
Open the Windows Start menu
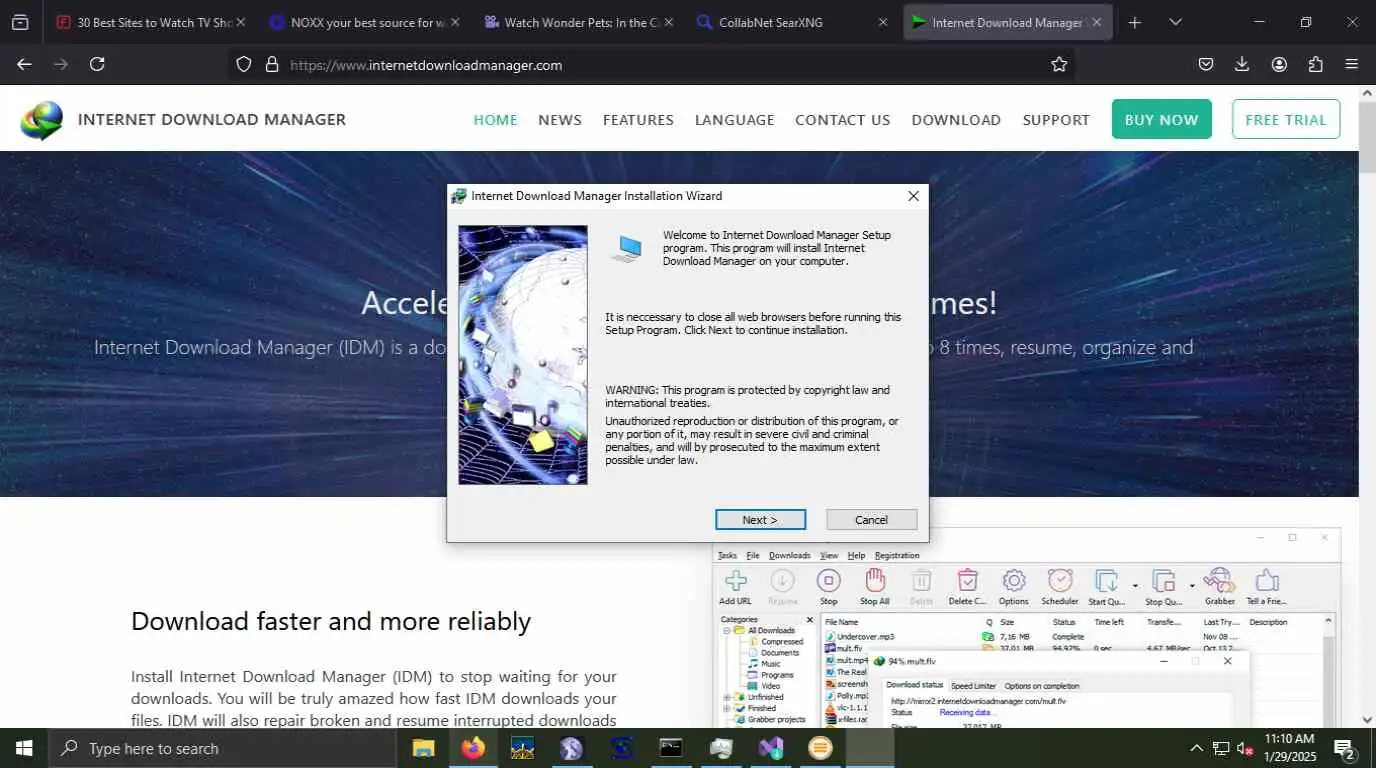coord(23,748)
